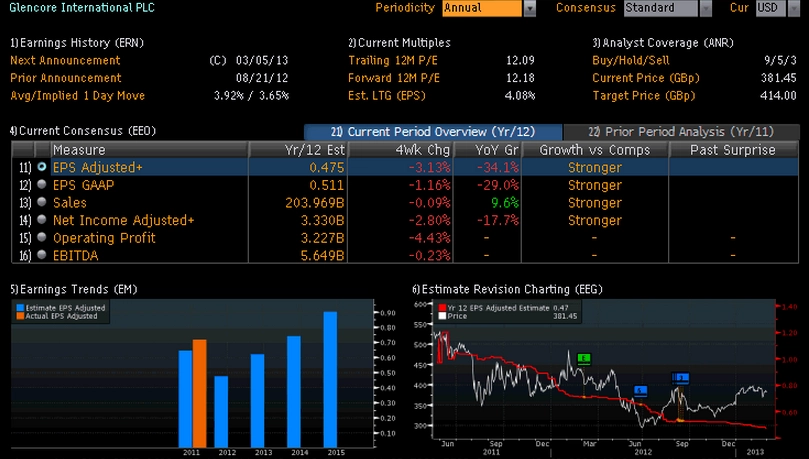Open Current Multiples section
The image size is (809, 459).
(x=399, y=43)
